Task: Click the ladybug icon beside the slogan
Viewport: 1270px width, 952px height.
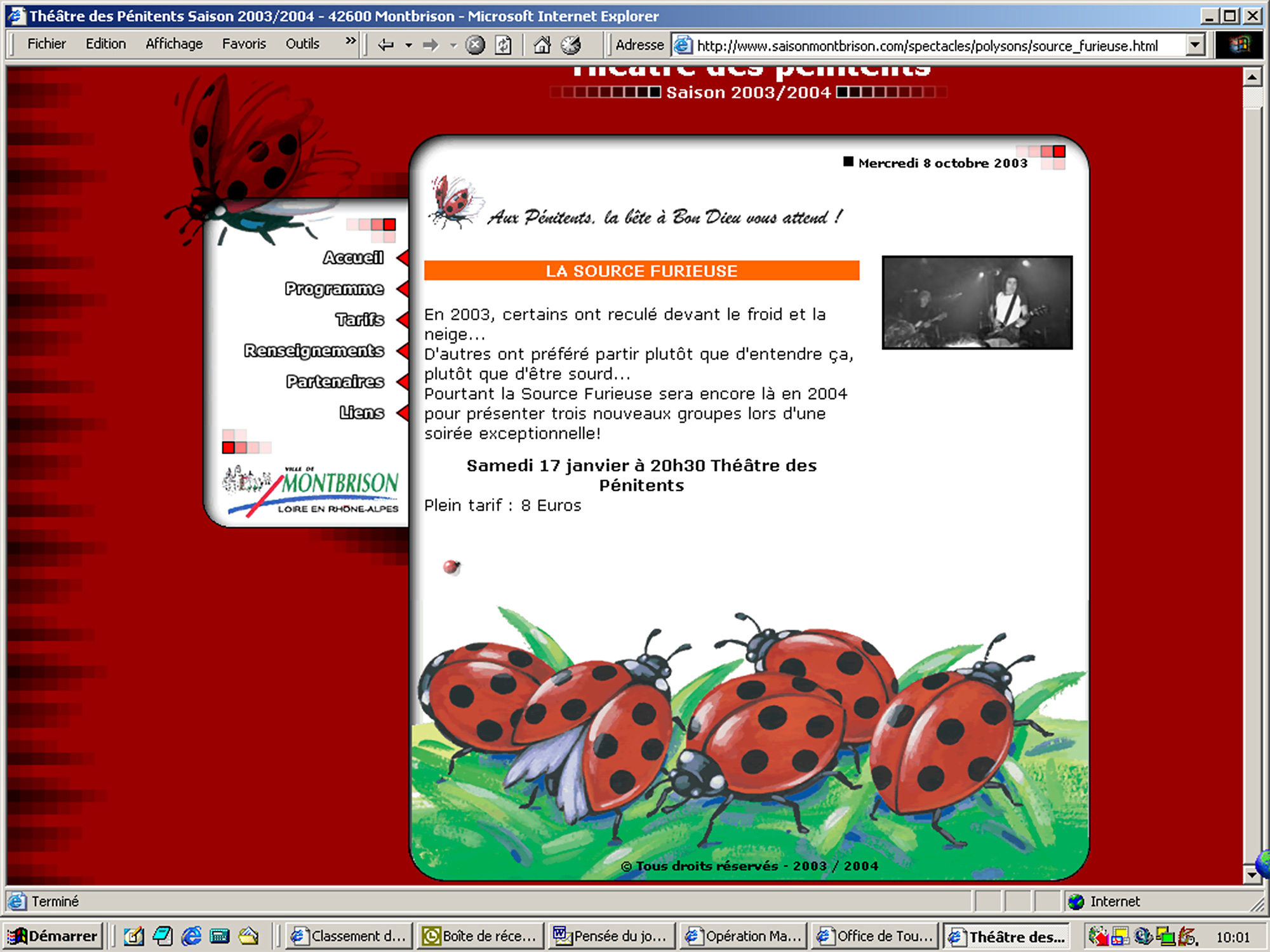Action: [x=454, y=203]
